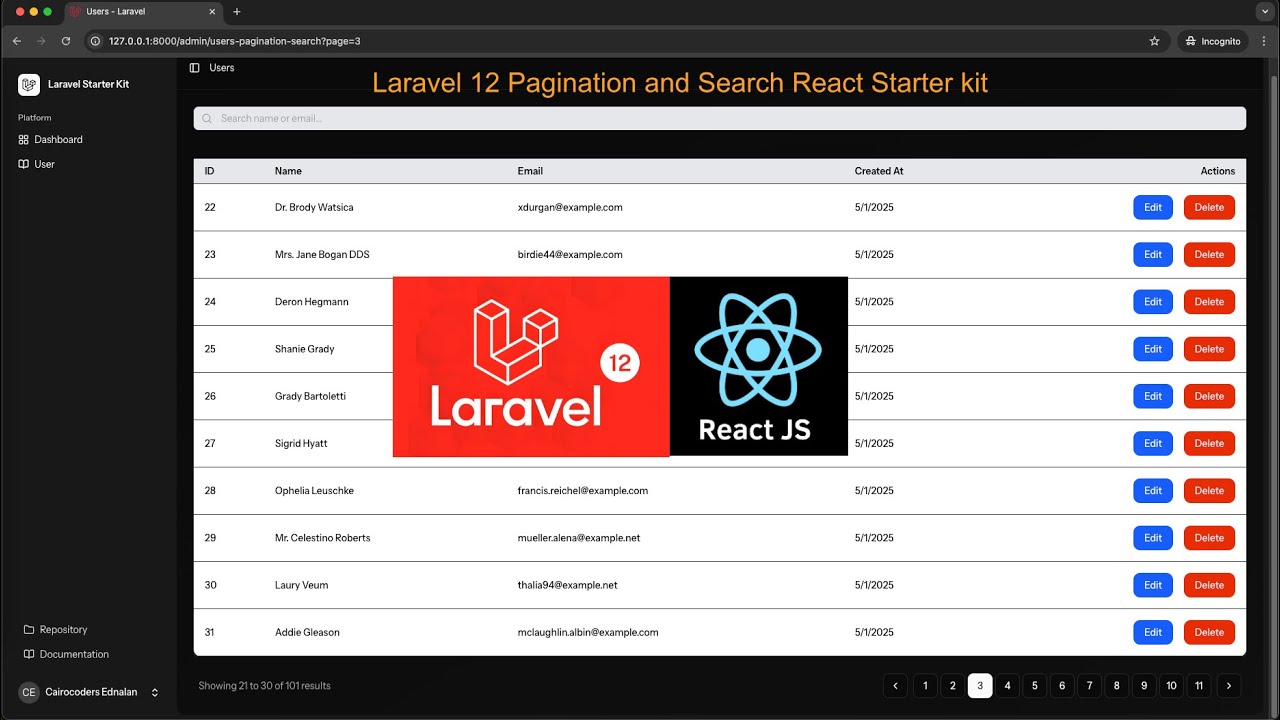Focus the Search name or email field
The image size is (1280, 720).
pos(720,118)
